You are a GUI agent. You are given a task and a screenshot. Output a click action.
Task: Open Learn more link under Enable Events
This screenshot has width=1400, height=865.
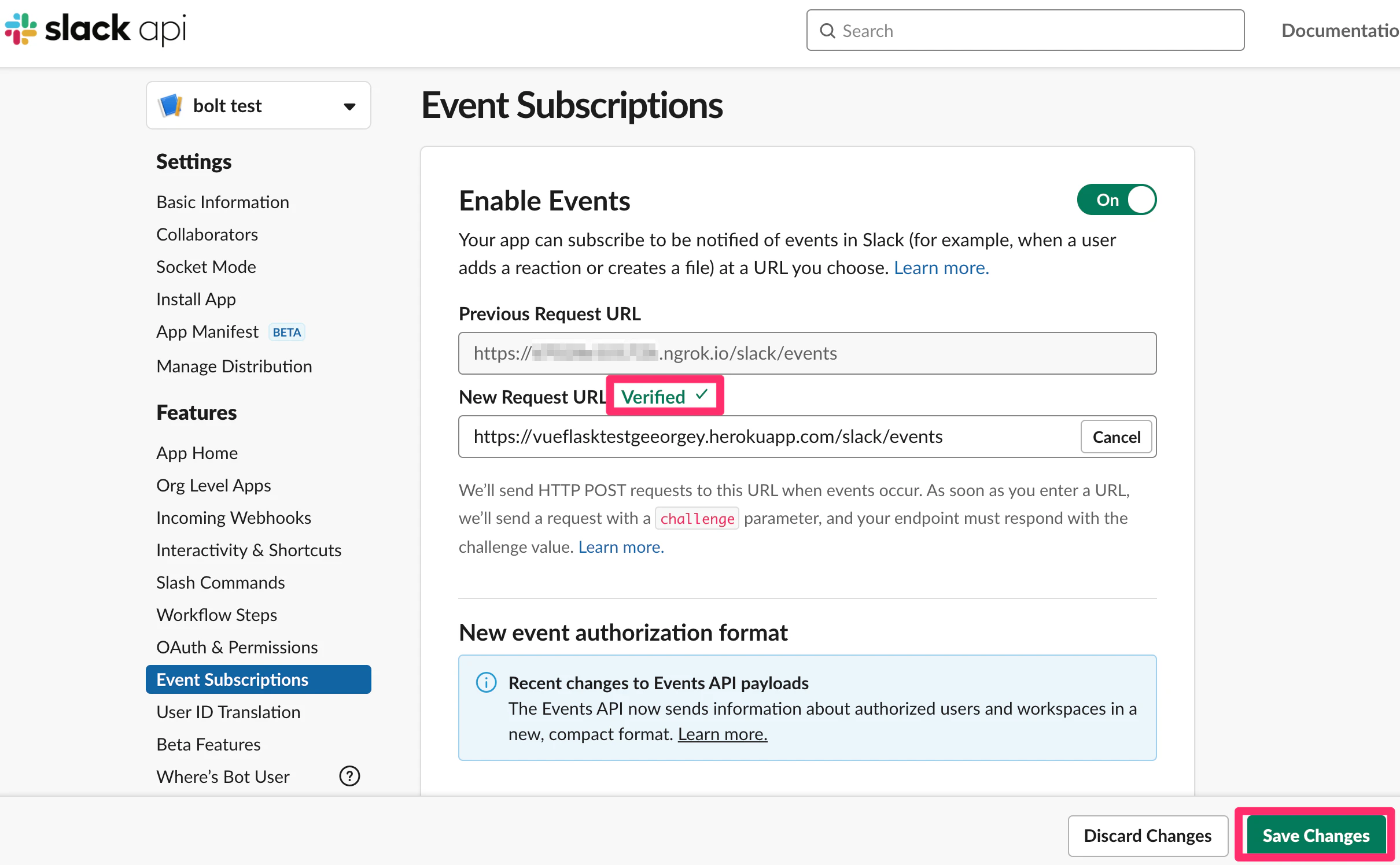pos(941,268)
